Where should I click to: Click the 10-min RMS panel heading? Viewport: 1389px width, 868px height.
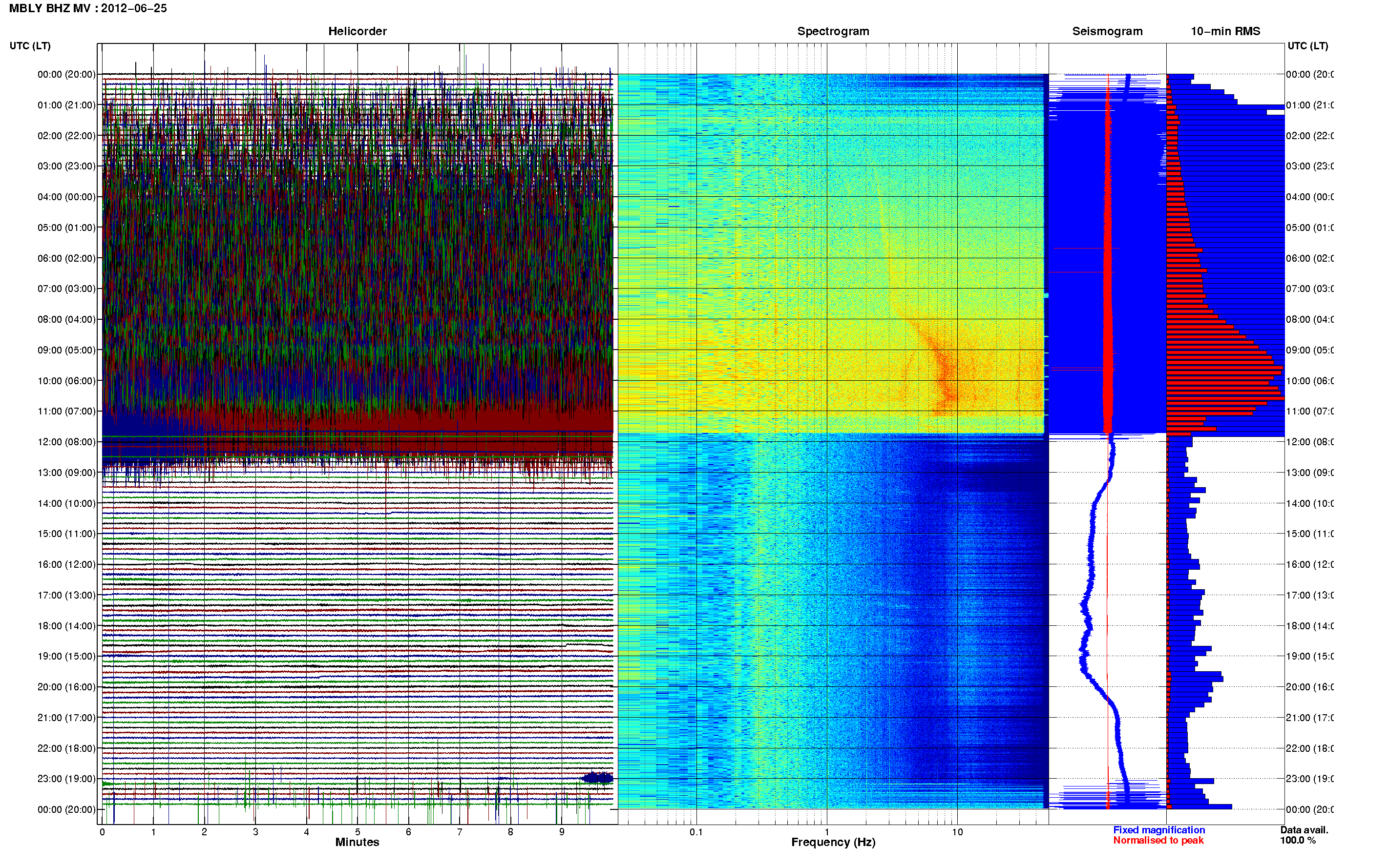point(1225,32)
